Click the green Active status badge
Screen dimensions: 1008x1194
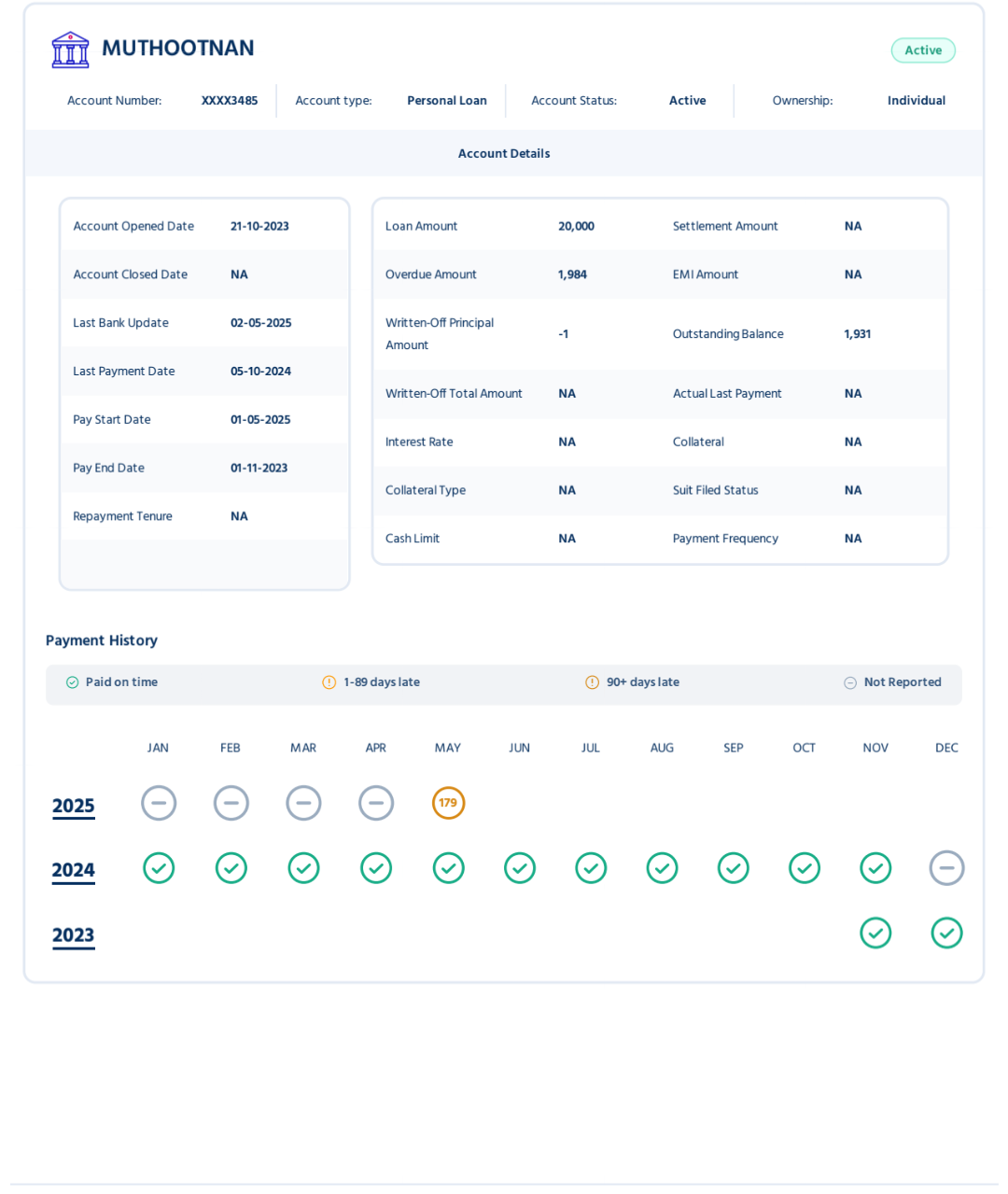coord(922,50)
